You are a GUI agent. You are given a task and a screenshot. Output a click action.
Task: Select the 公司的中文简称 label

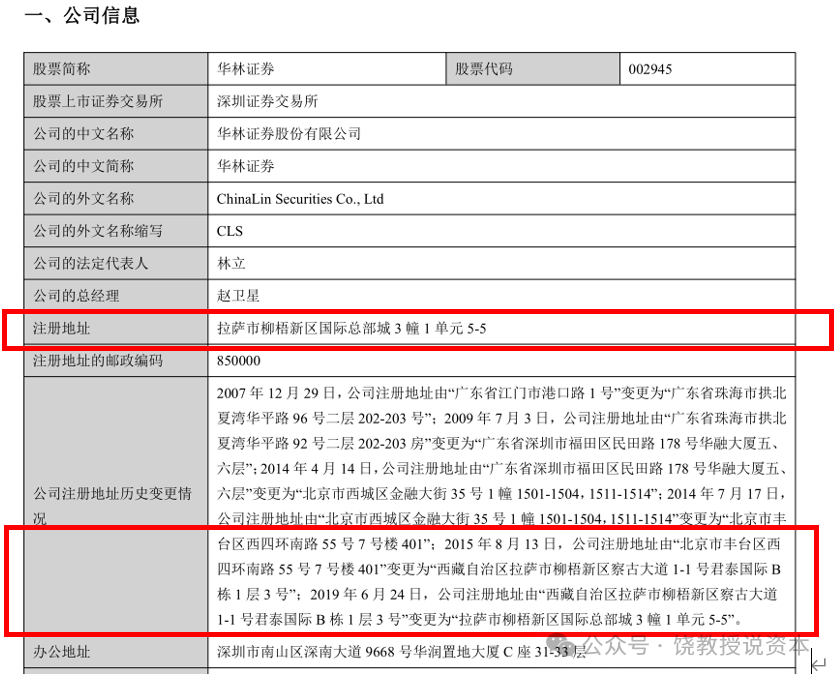click(83, 166)
